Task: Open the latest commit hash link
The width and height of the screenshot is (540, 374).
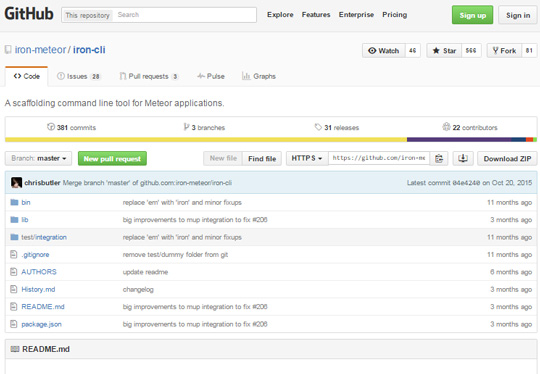Action: click(467, 183)
